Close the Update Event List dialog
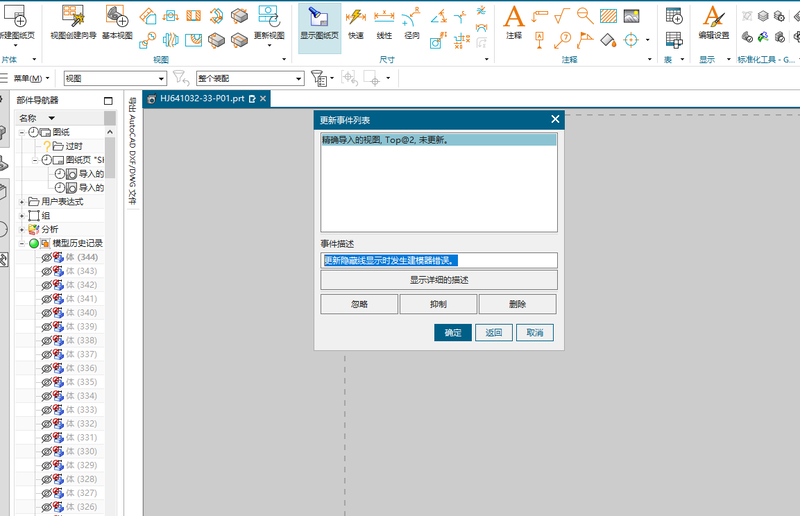This screenshot has height=516, width=800. 555,119
